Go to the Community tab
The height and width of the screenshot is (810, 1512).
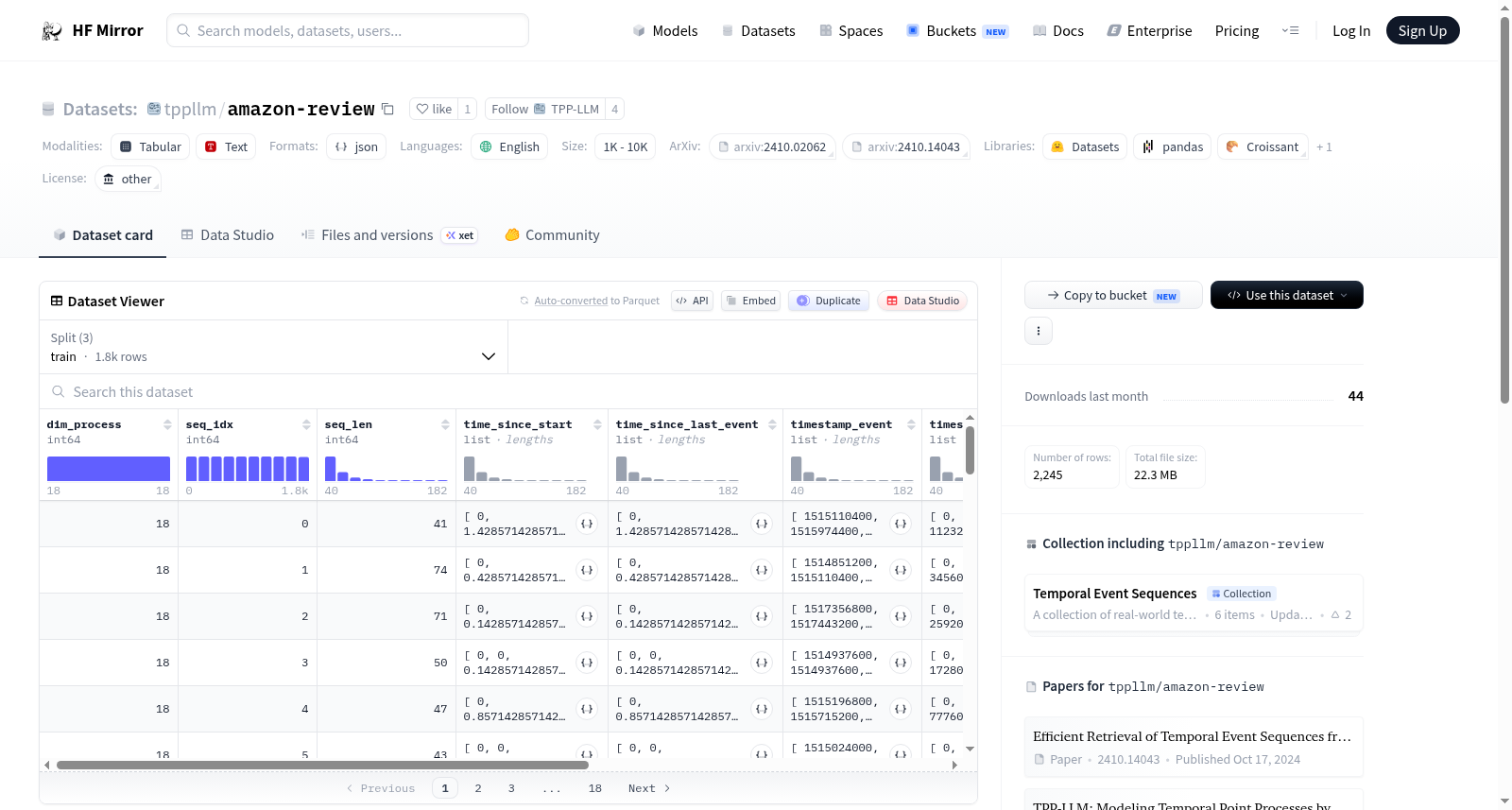[552, 235]
